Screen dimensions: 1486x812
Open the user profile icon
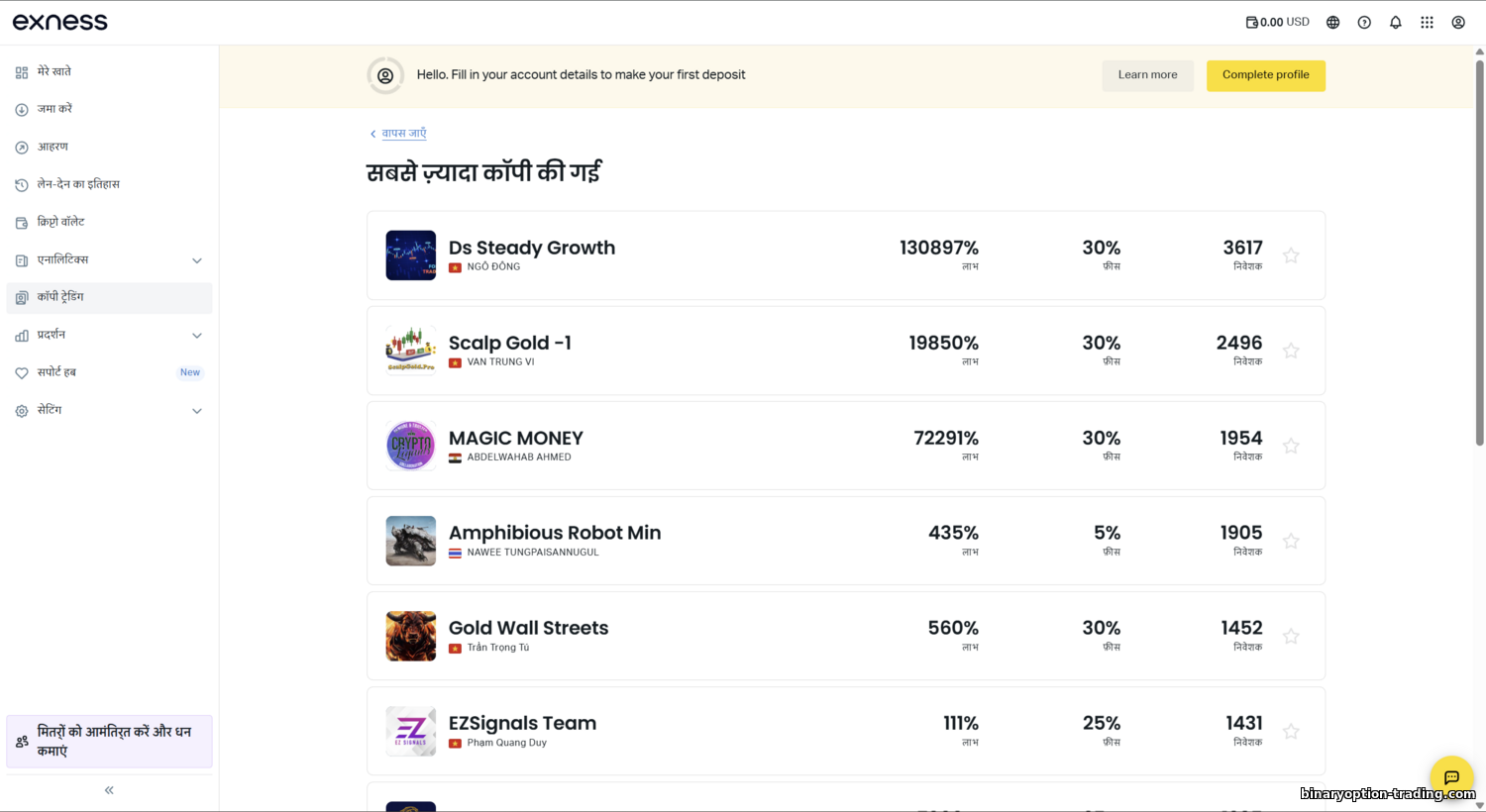[x=1458, y=23]
